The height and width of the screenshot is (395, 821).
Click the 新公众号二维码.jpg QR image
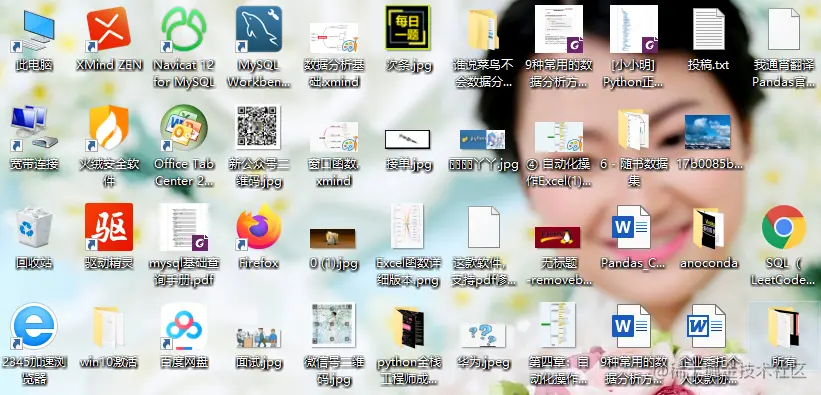click(x=259, y=127)
